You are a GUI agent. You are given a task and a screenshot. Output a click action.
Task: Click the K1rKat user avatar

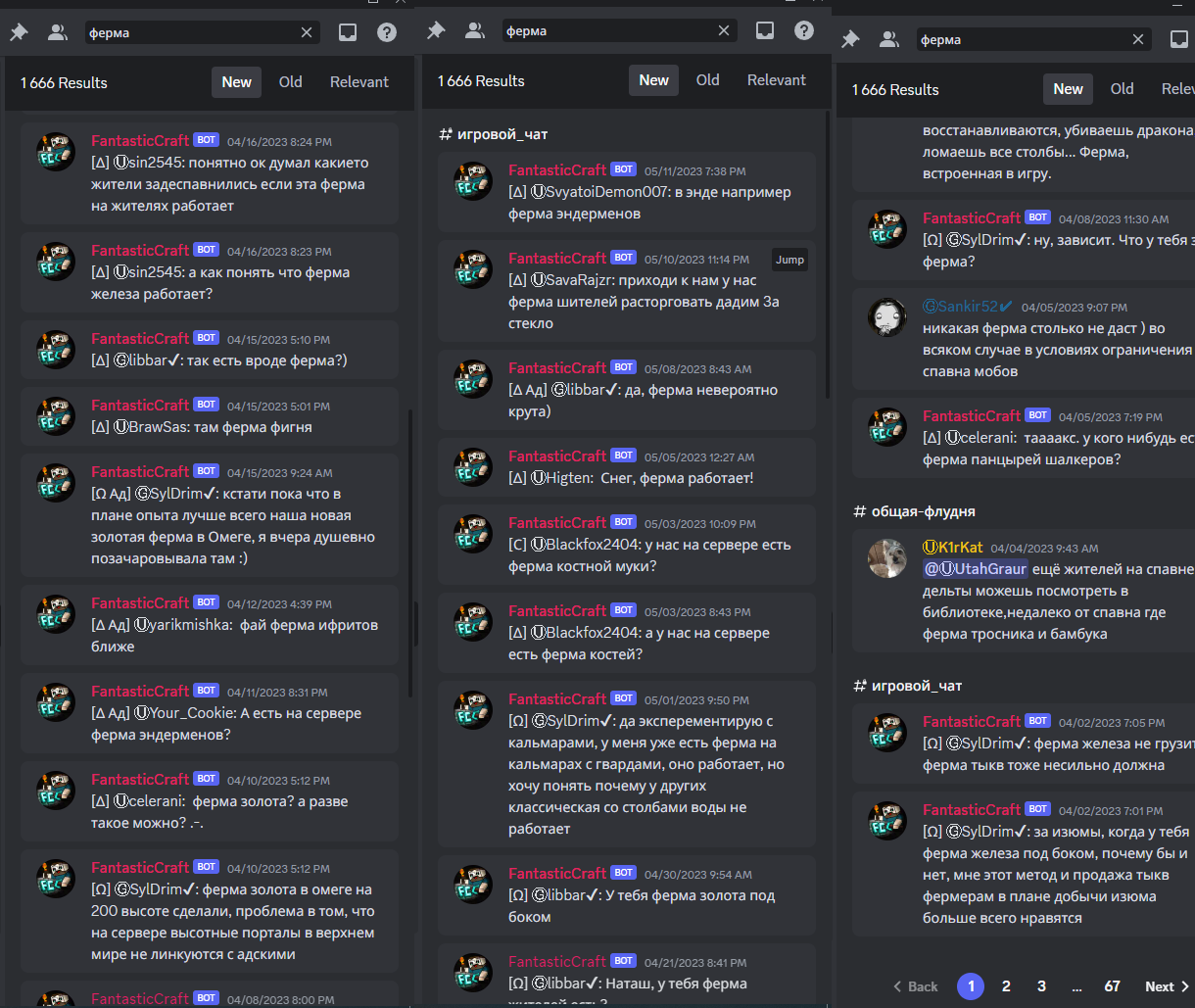tap(887, 558)
